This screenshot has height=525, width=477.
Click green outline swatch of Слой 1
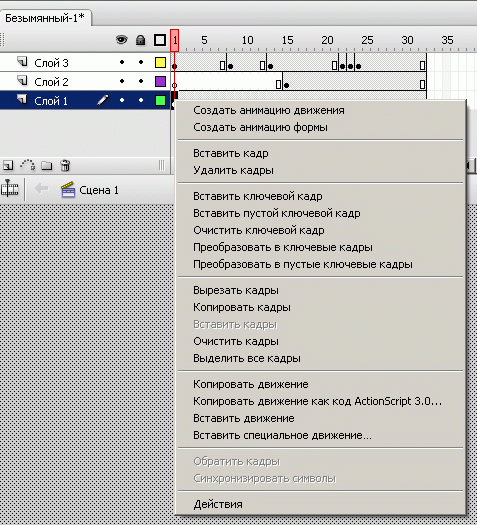[x=160, y=100]
